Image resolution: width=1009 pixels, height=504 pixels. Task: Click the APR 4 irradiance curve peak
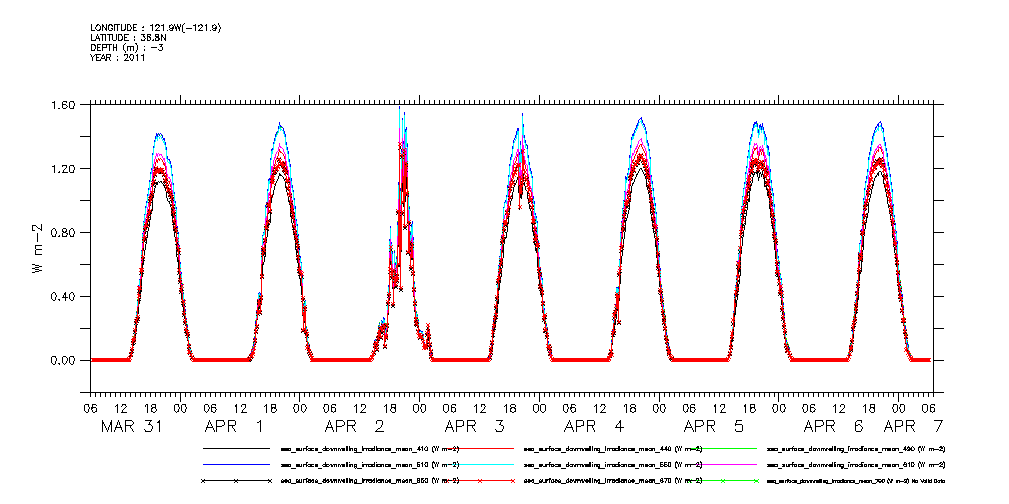point(641,118)
